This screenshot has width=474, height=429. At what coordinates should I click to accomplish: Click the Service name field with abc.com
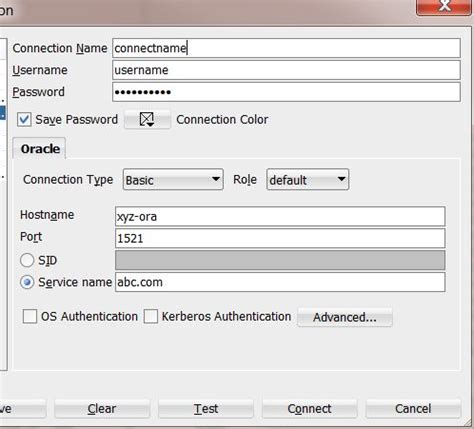point(280,282)
